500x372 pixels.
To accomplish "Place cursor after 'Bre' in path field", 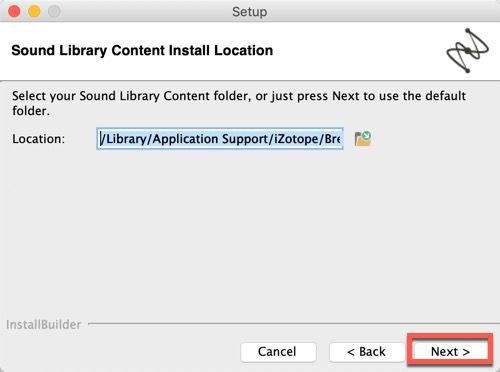I will coord(341,139).
